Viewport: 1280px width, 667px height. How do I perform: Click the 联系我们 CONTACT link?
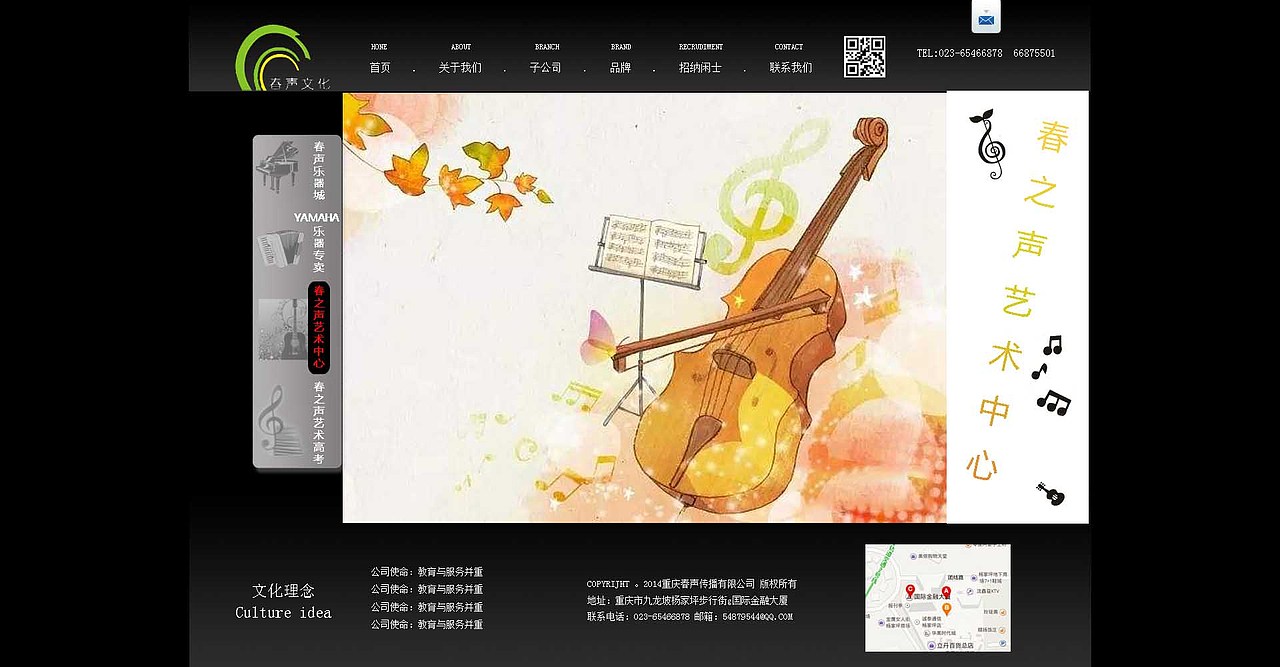click(x=788, y=67)
